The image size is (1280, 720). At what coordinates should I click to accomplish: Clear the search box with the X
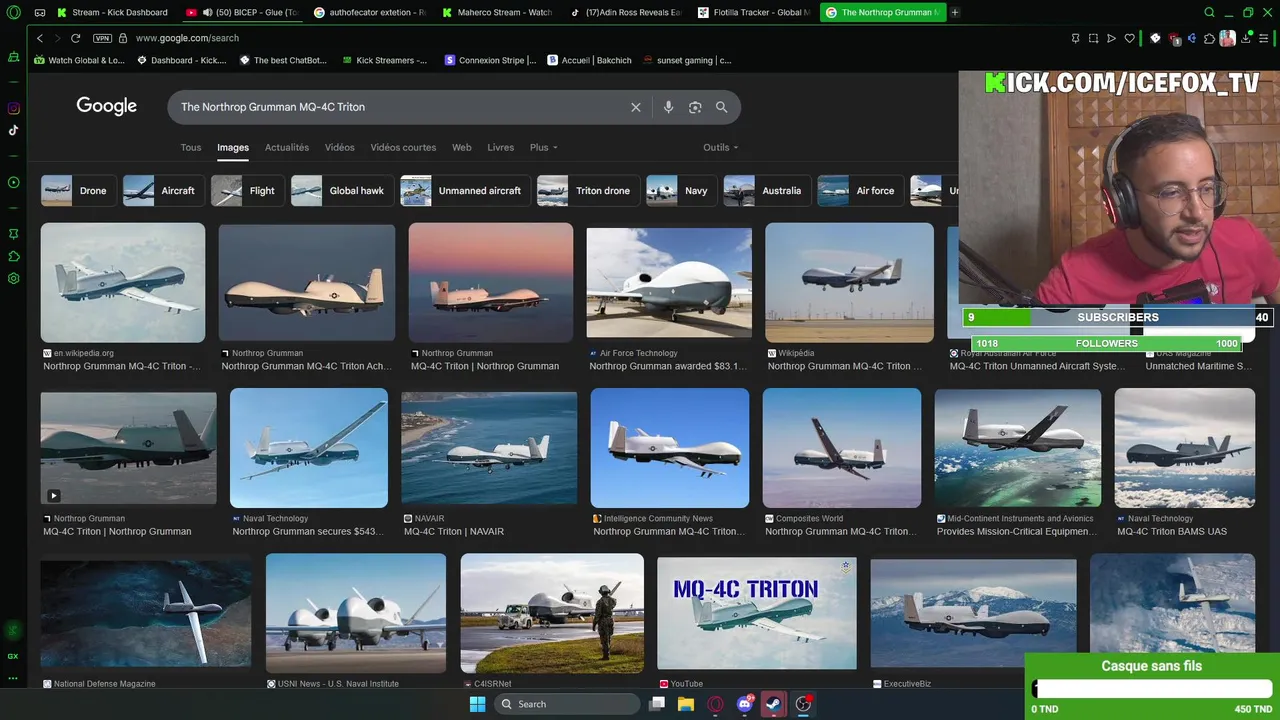click(x=635, y=107)
